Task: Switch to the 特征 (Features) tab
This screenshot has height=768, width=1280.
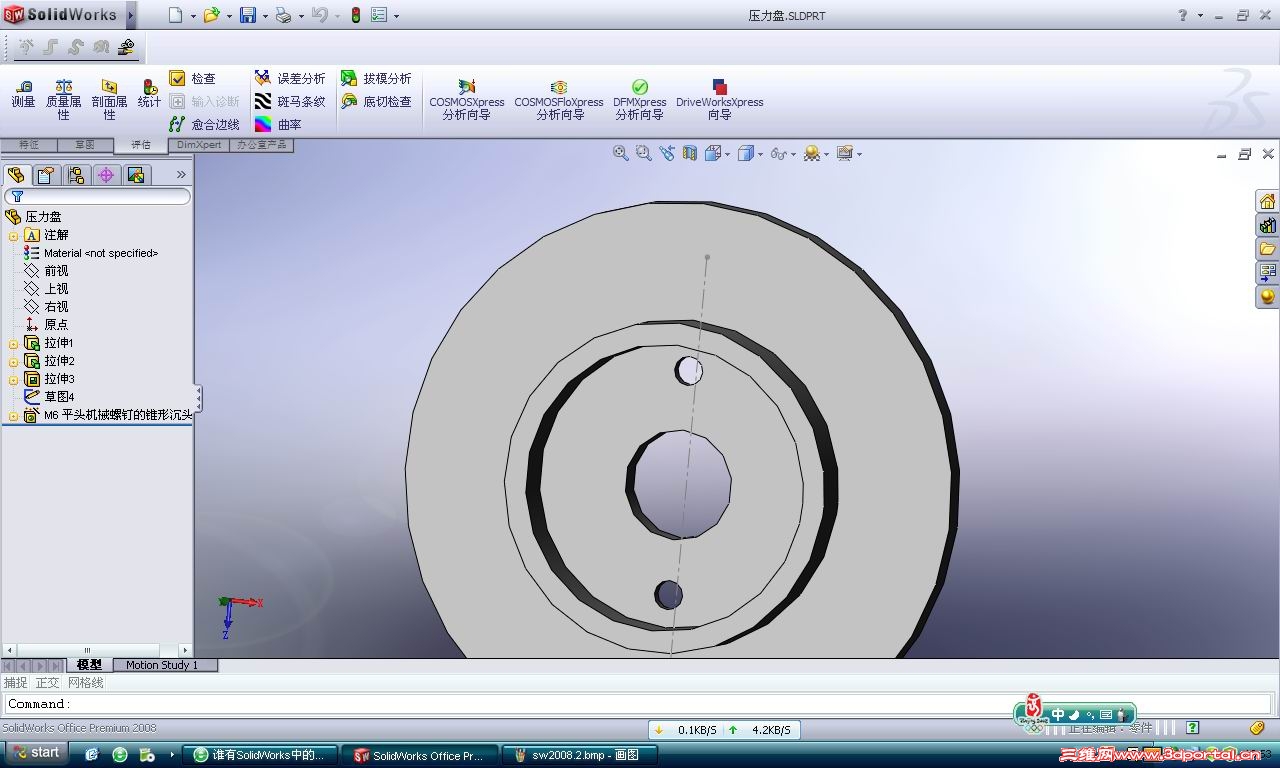Action: coord(29,145)
